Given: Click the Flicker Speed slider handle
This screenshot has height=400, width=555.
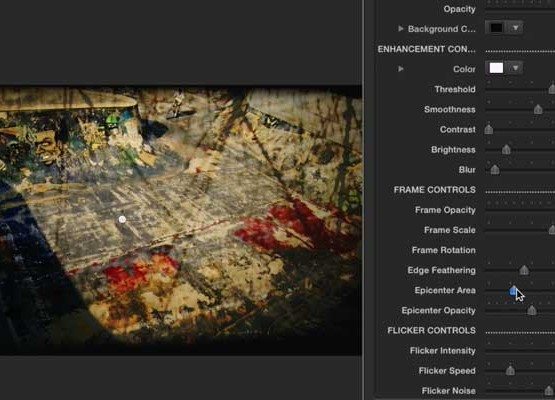Looking at the screenshot, I should click(510, 371).
